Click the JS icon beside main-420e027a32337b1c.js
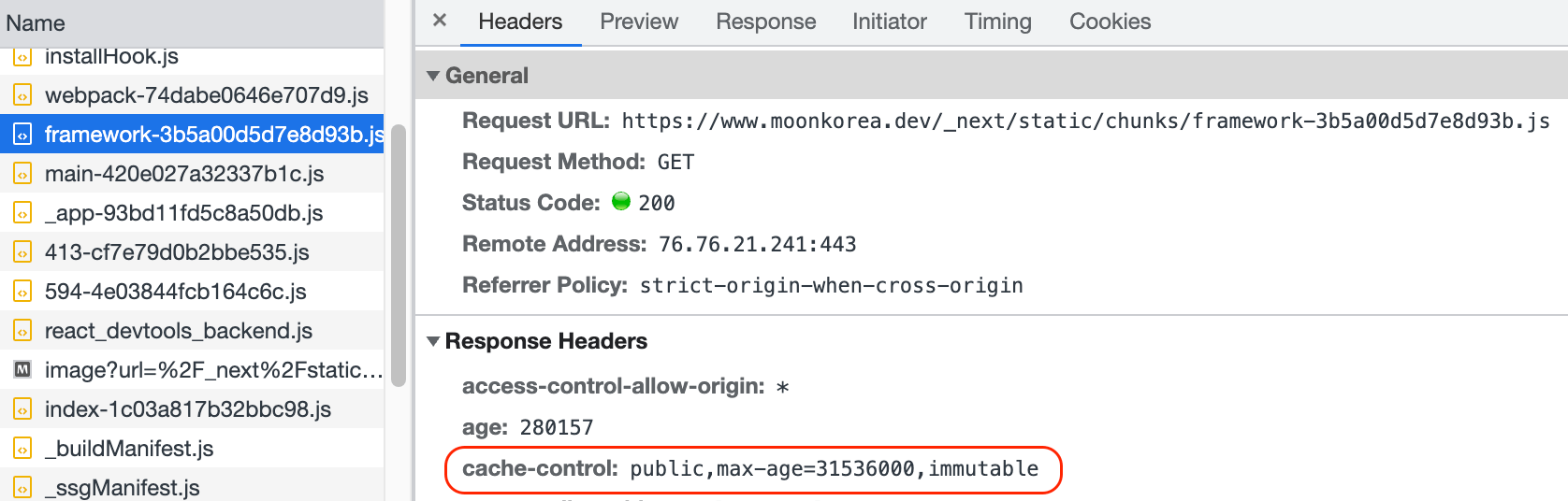This screenshot has width=1568, height=501. pos(22,174)
